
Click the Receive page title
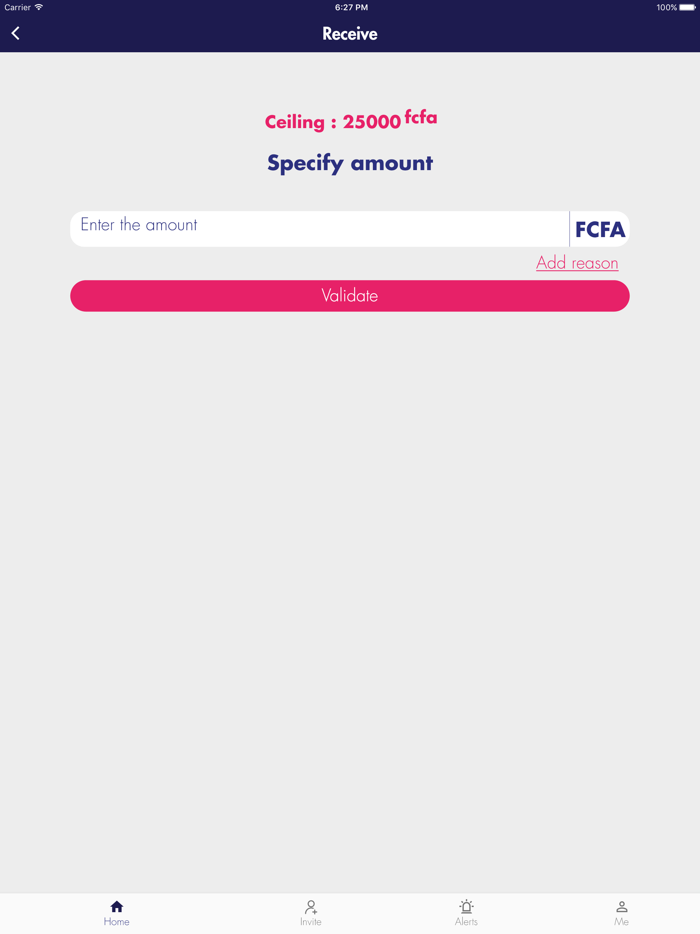click(x=350, y=34)
